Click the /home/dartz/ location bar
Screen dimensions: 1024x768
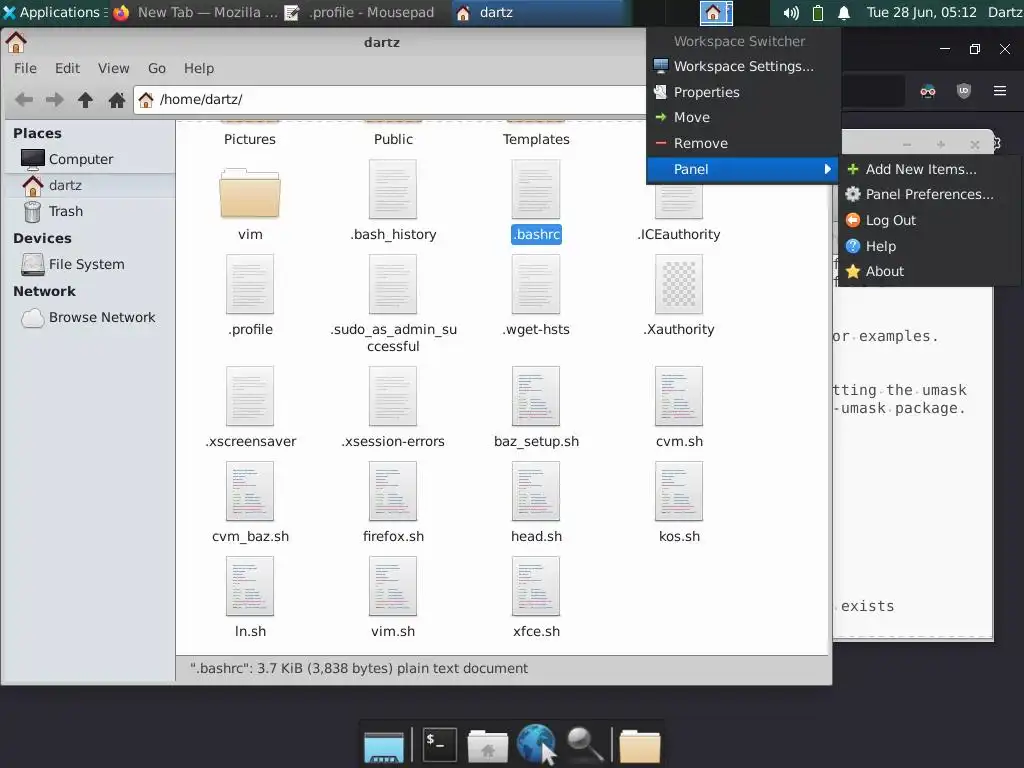pos(390,99)
